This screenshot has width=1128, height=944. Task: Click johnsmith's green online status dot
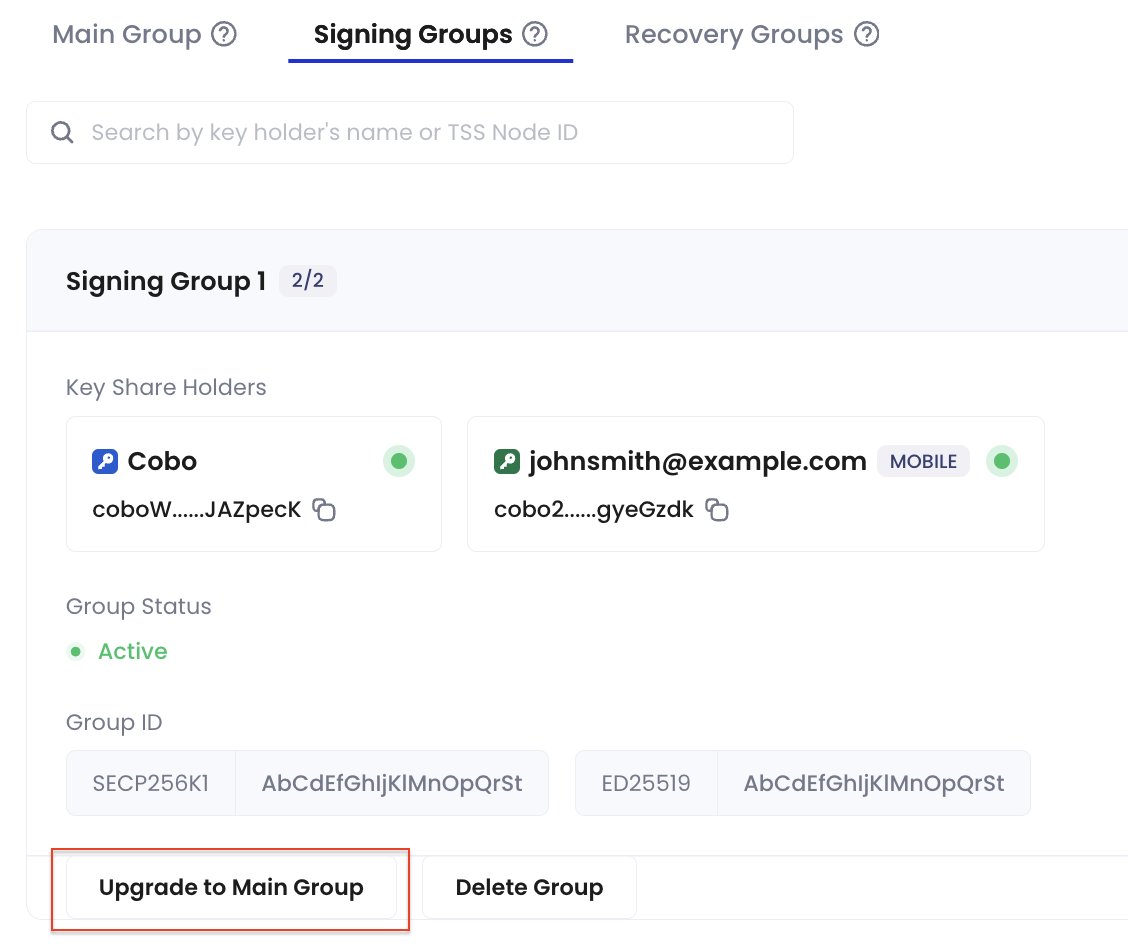1001,461
